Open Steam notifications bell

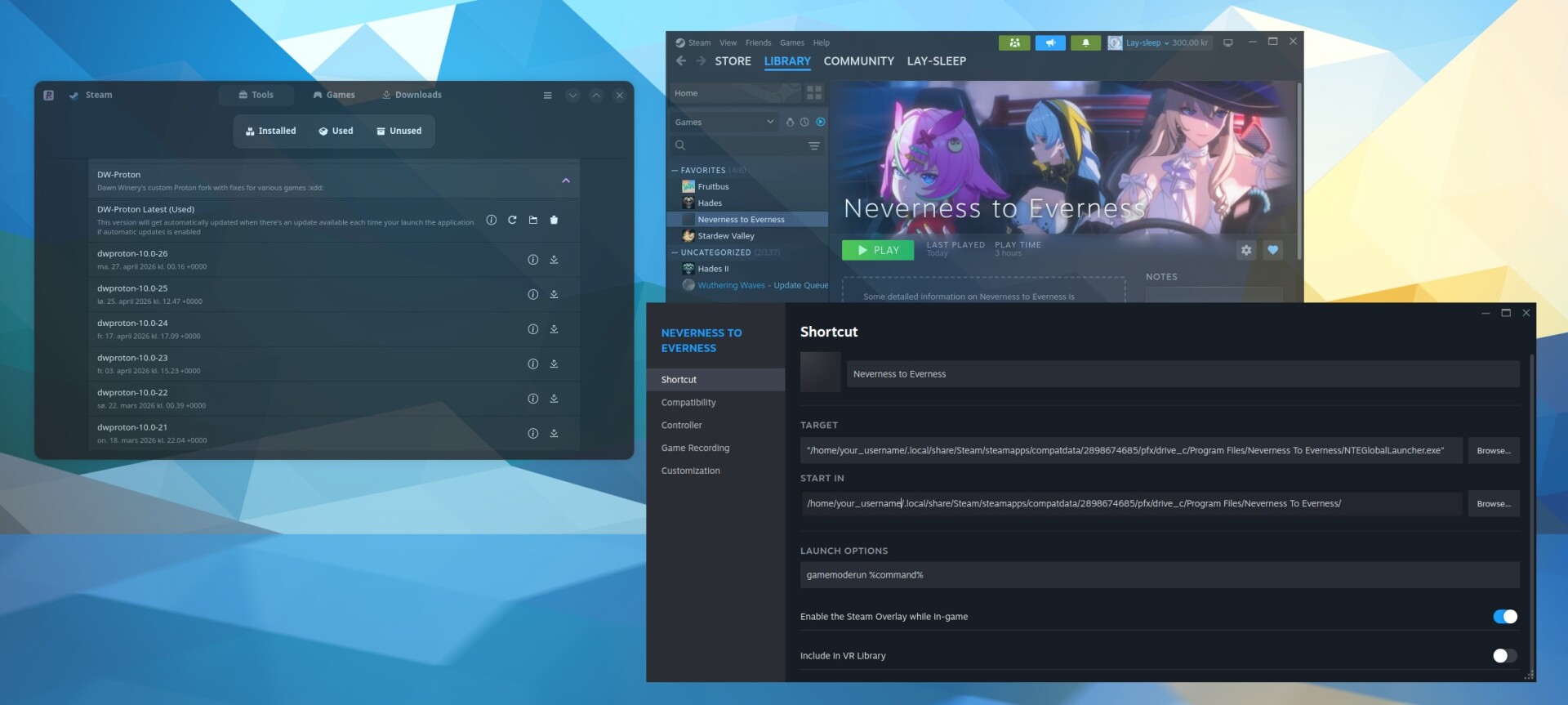pos(1085,42)
